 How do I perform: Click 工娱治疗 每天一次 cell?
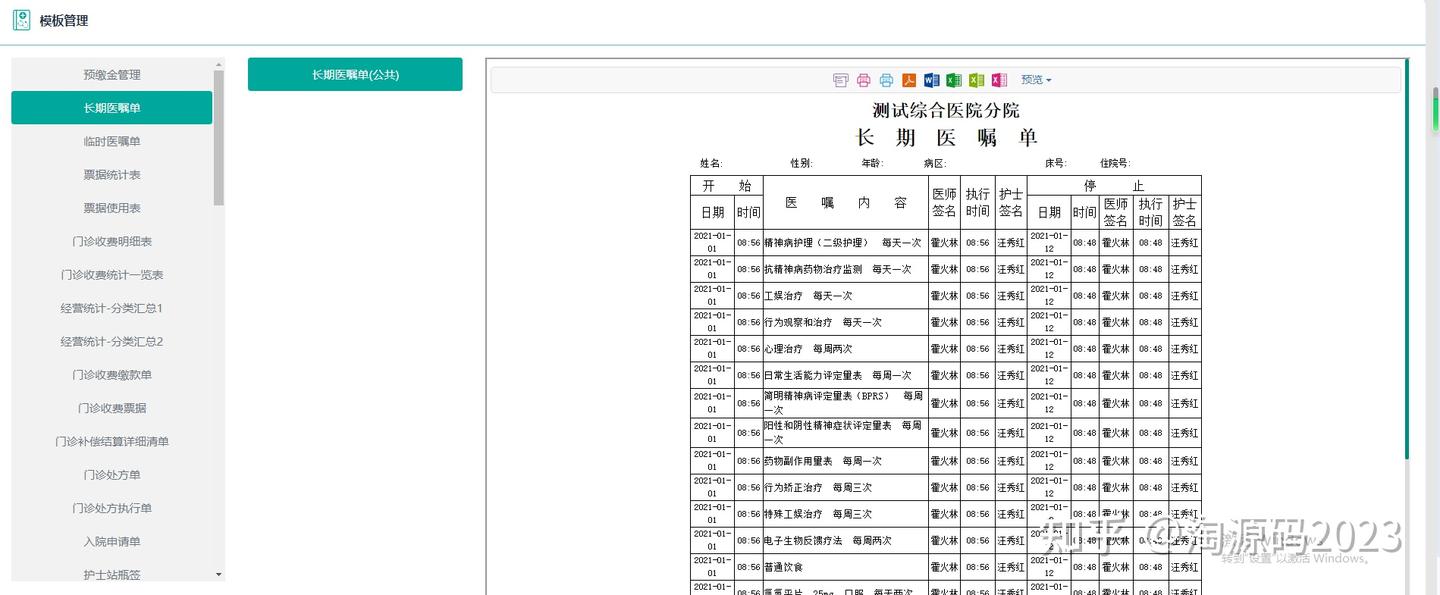(x=846, y=296)
